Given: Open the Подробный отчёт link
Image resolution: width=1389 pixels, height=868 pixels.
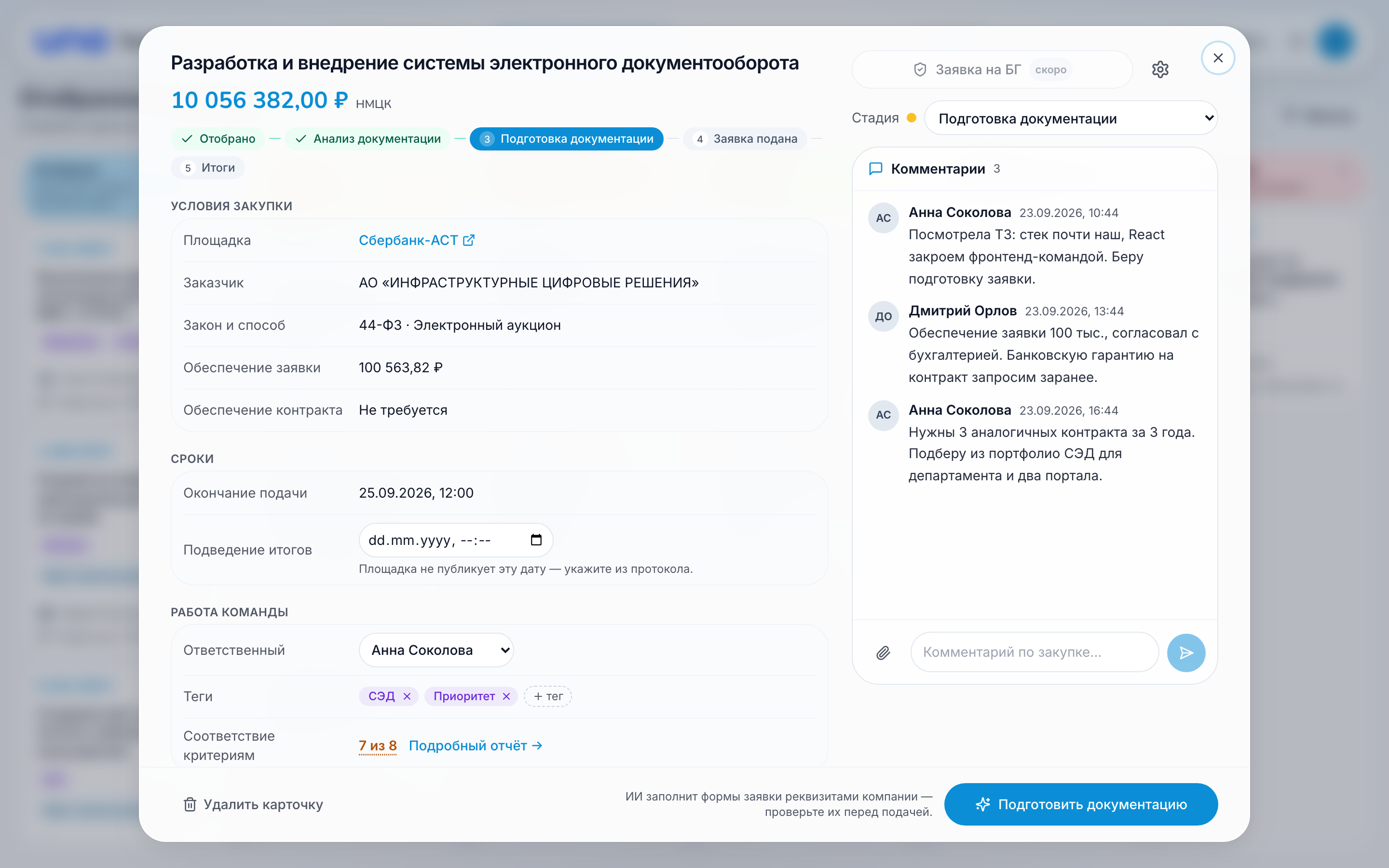Looking at the screenshot, I should click(475, 746).
